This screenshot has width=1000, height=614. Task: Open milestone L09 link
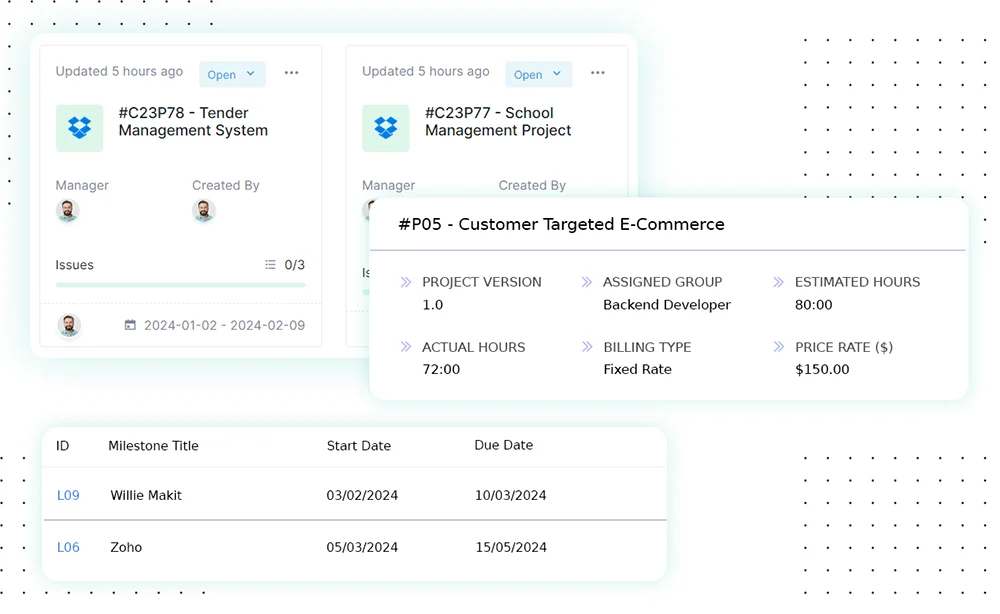pyautogui.click(x=67, y=495)
